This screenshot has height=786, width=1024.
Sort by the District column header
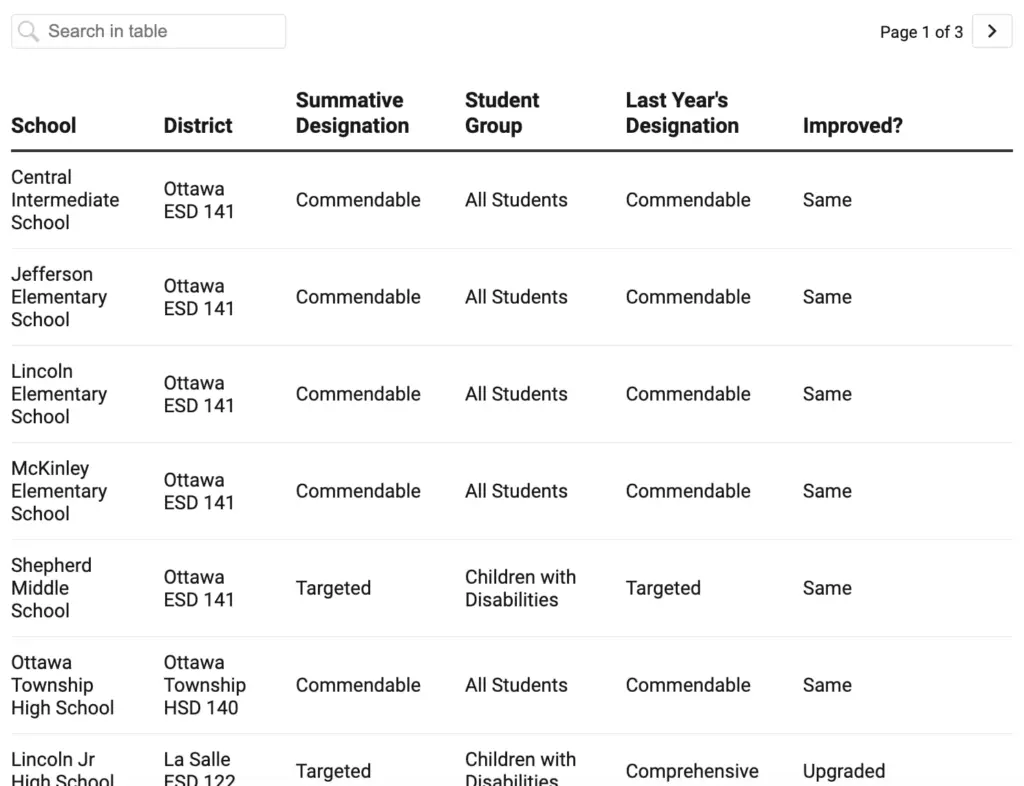[198, 126]
